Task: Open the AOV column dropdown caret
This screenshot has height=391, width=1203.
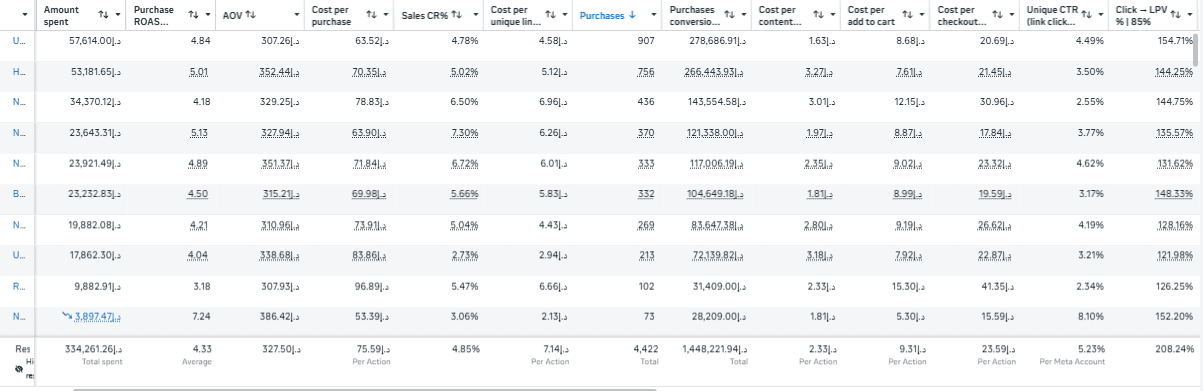Action: (x=298, y=15)
